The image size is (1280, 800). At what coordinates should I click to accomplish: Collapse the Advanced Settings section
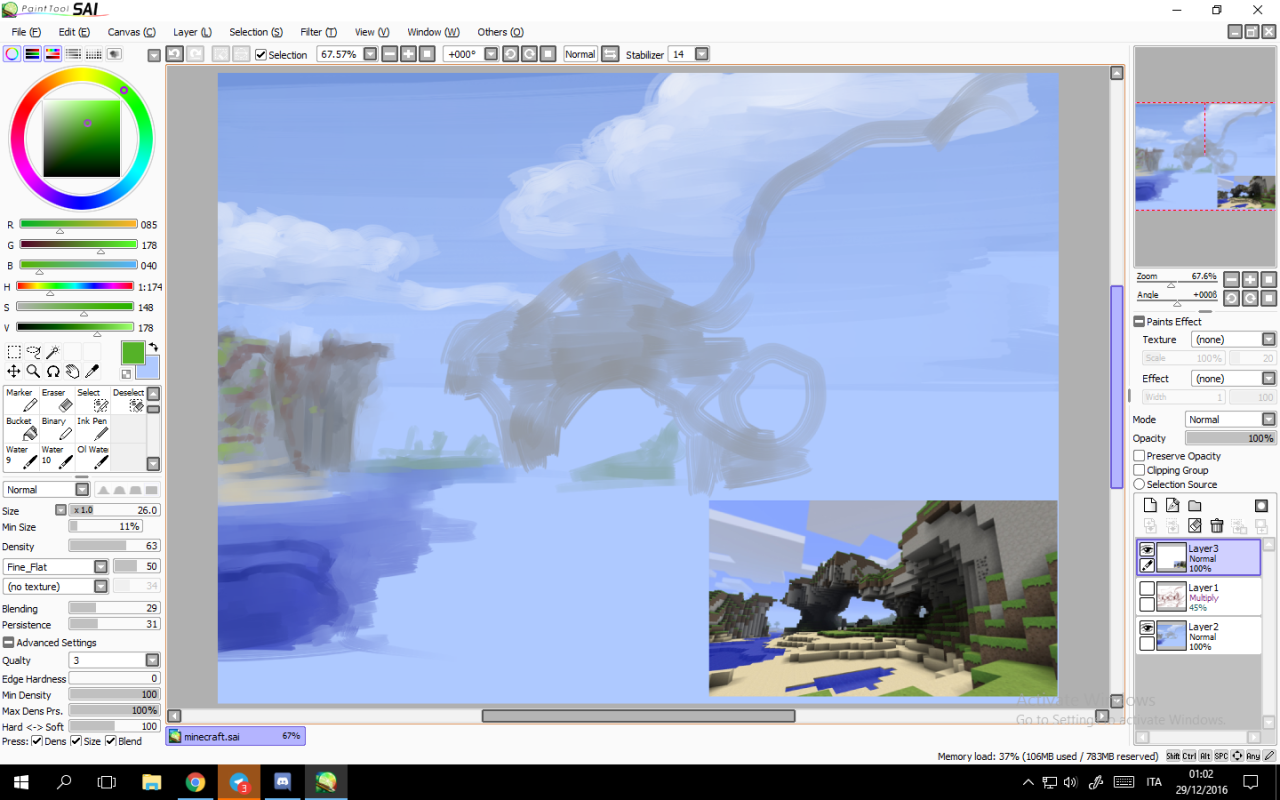(8, 643)
